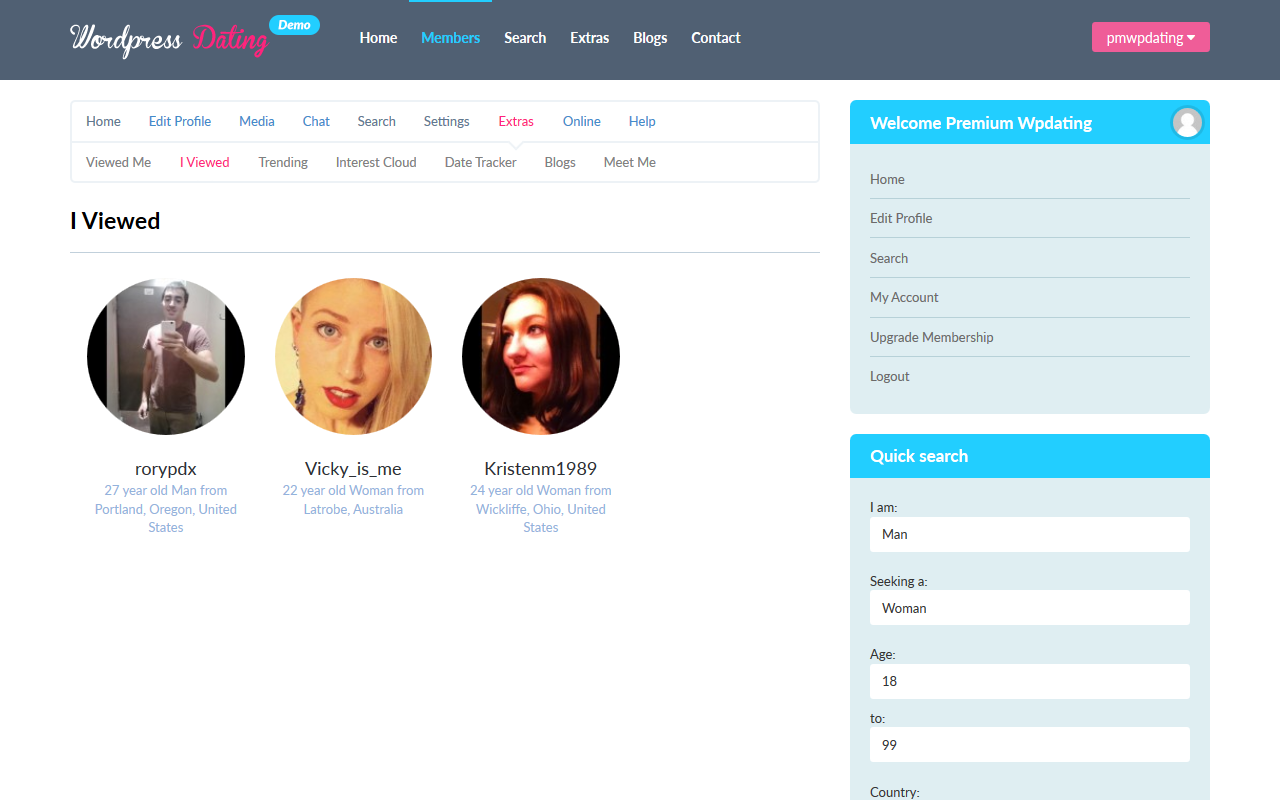Open the minimum Age 18 dropdown
Viewport: 1280px width, 800px height.
point(1030,681)
